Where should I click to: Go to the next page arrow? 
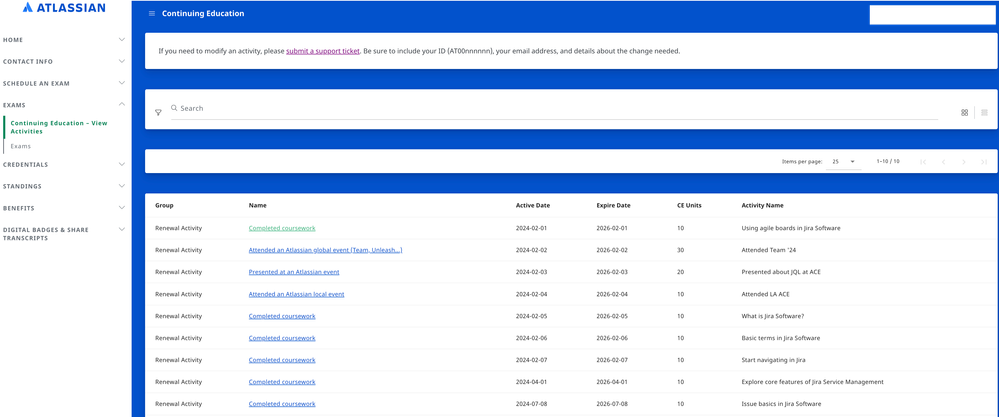click(964, 162)
